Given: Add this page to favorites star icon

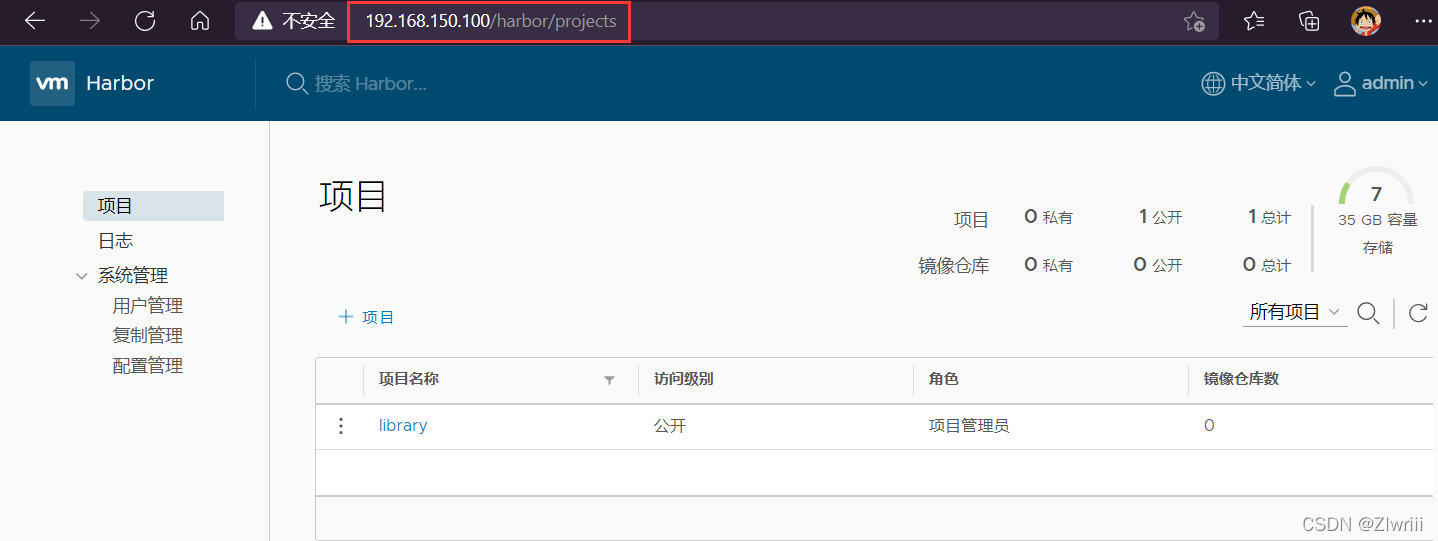Looking at the screenshot, I should click(1194, 21).
